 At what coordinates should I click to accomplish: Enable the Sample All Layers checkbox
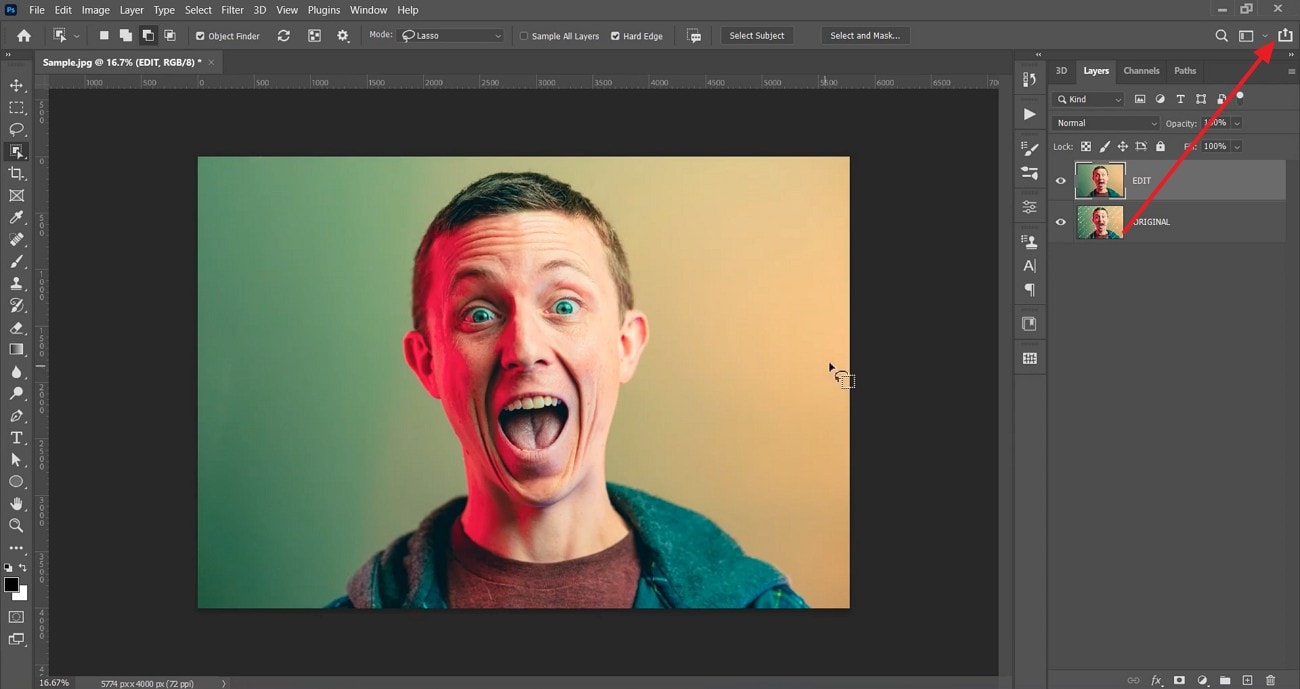(524, 35)
